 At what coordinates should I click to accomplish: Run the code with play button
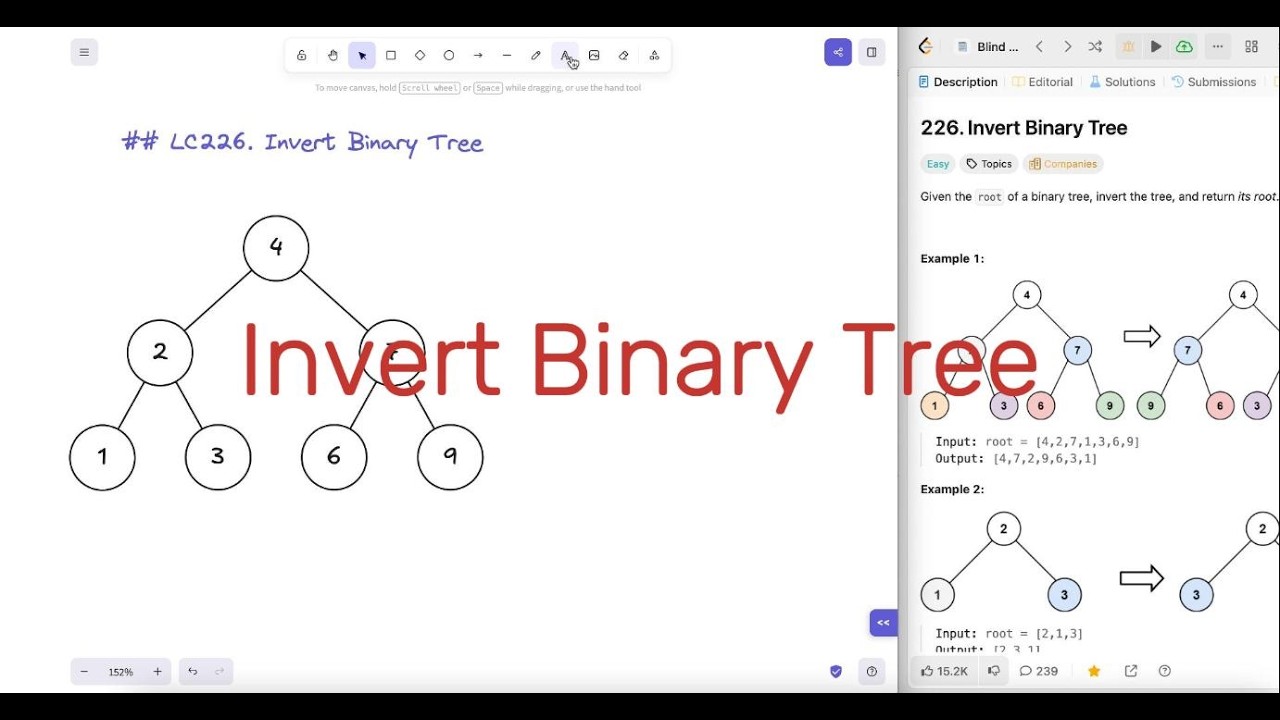[1156, 47]
